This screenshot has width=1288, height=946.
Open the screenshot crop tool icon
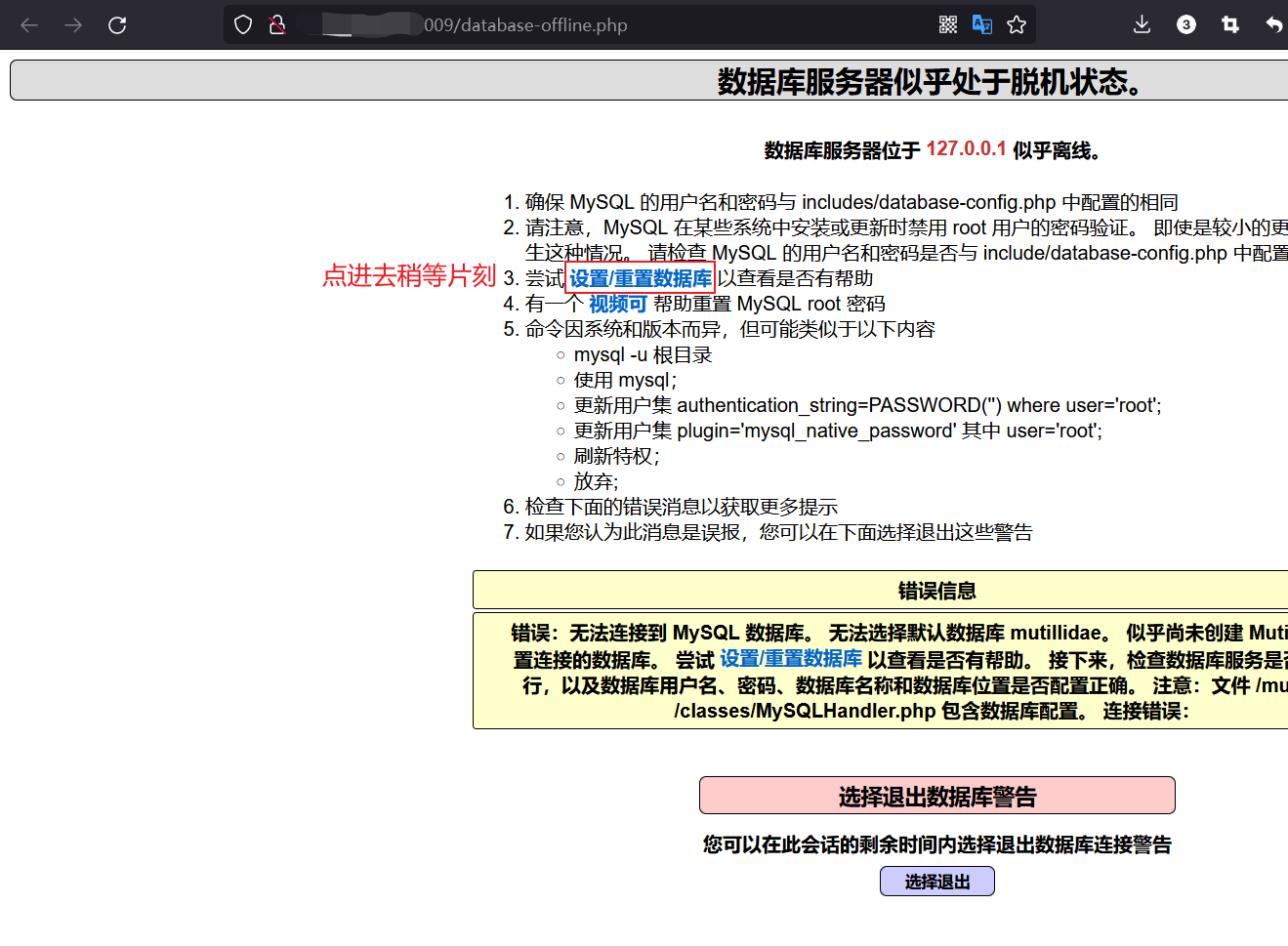pyautogui.click(x=1229, y=24)
